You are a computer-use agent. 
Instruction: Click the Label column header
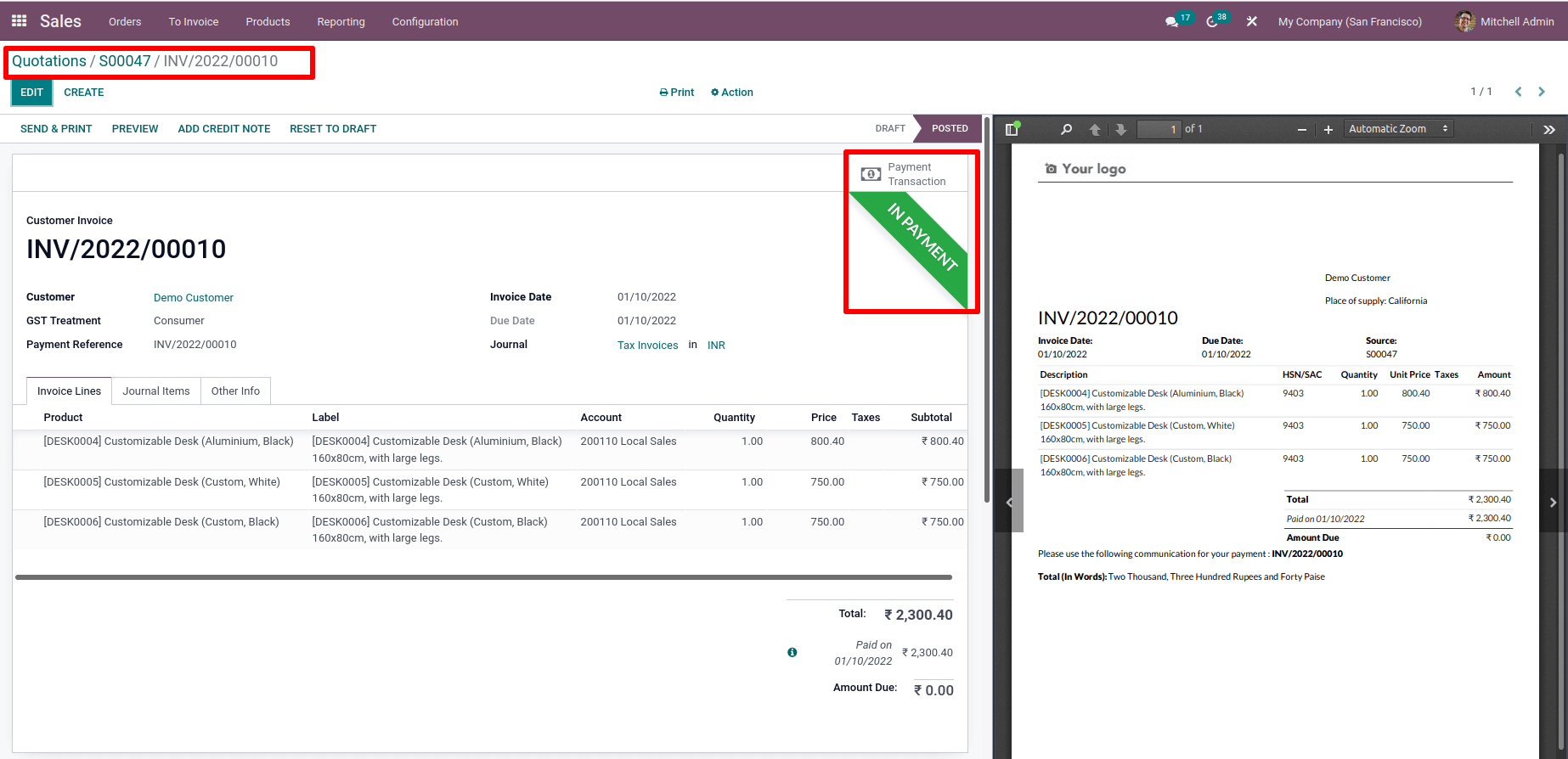point(325,417)
